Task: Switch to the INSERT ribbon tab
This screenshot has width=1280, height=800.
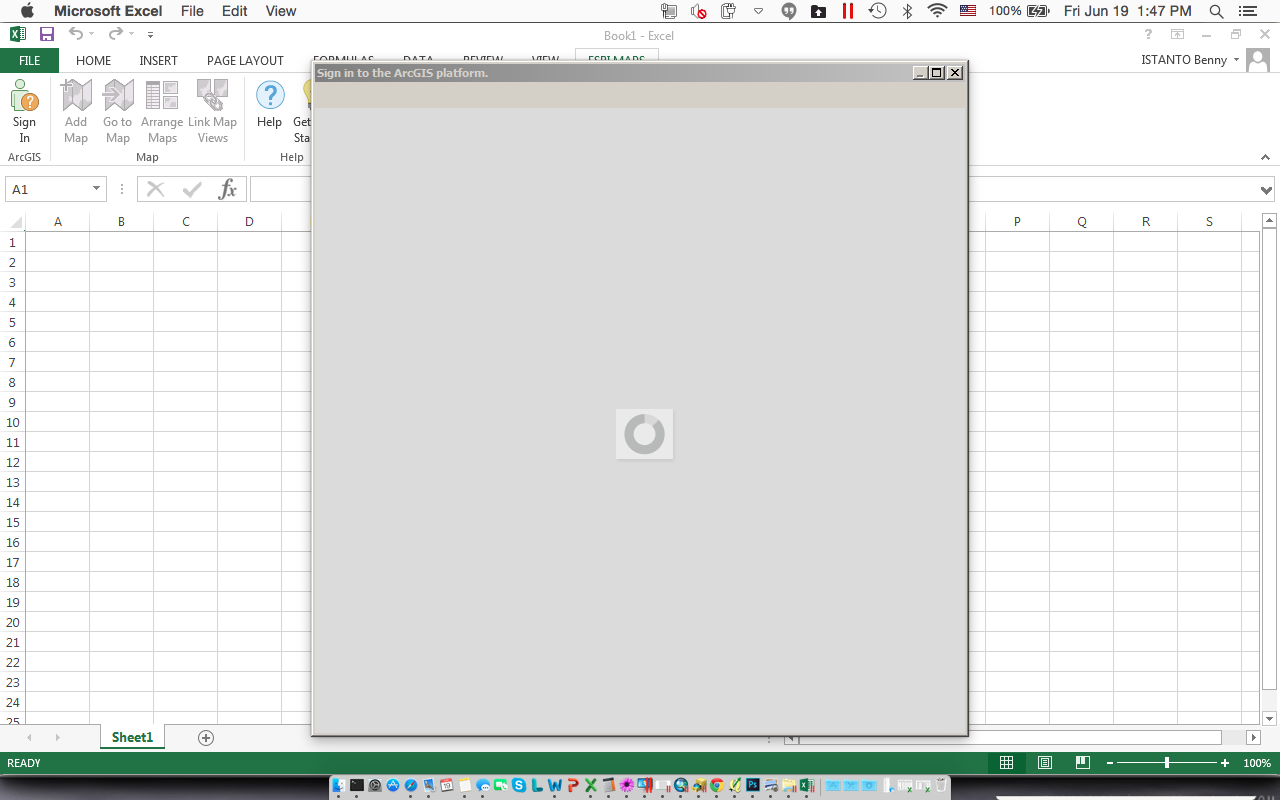Action: click(158, 60)
